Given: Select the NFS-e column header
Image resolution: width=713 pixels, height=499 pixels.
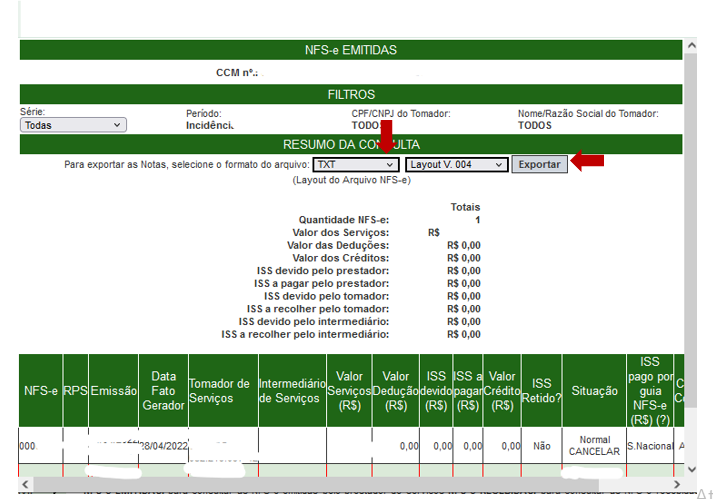Looking at the screenshot, I should (x=40, y=391).
